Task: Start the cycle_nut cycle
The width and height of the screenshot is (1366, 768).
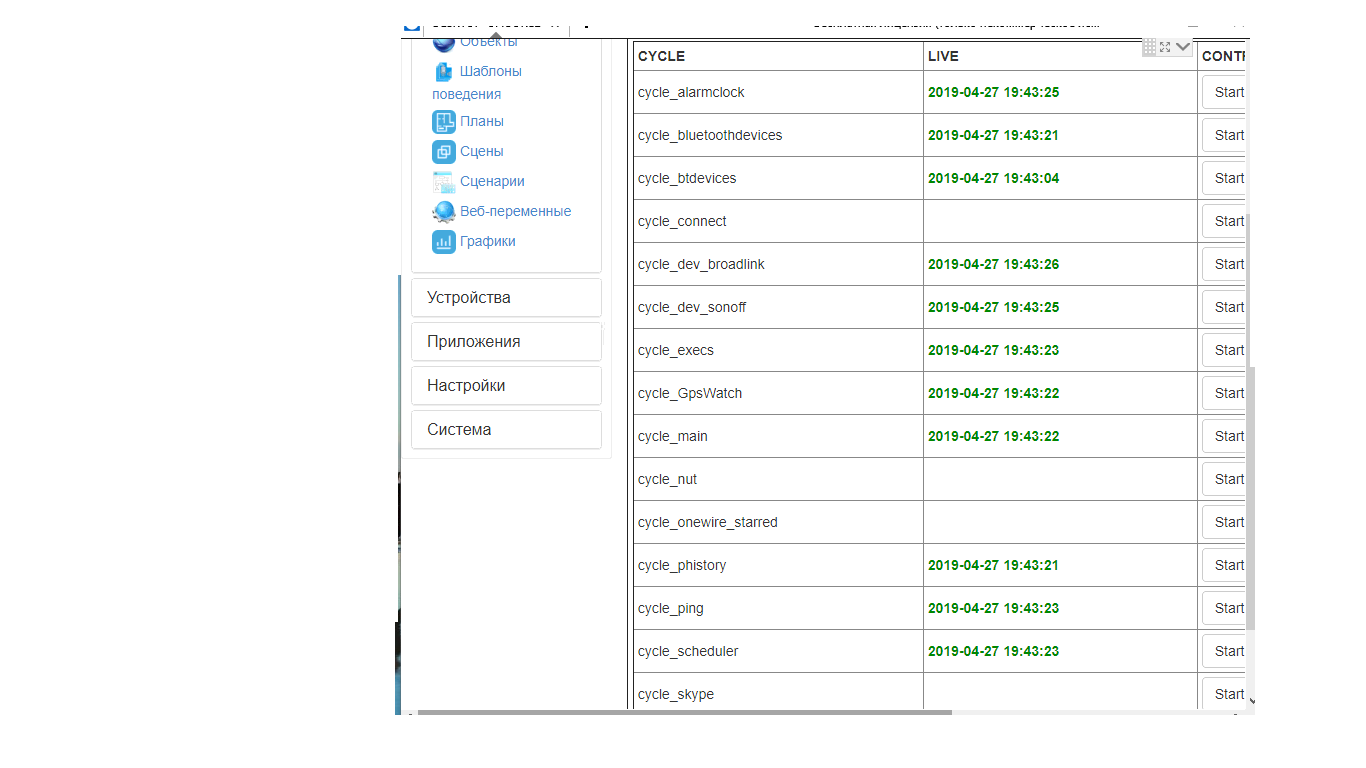Action: click(1224, 479)
